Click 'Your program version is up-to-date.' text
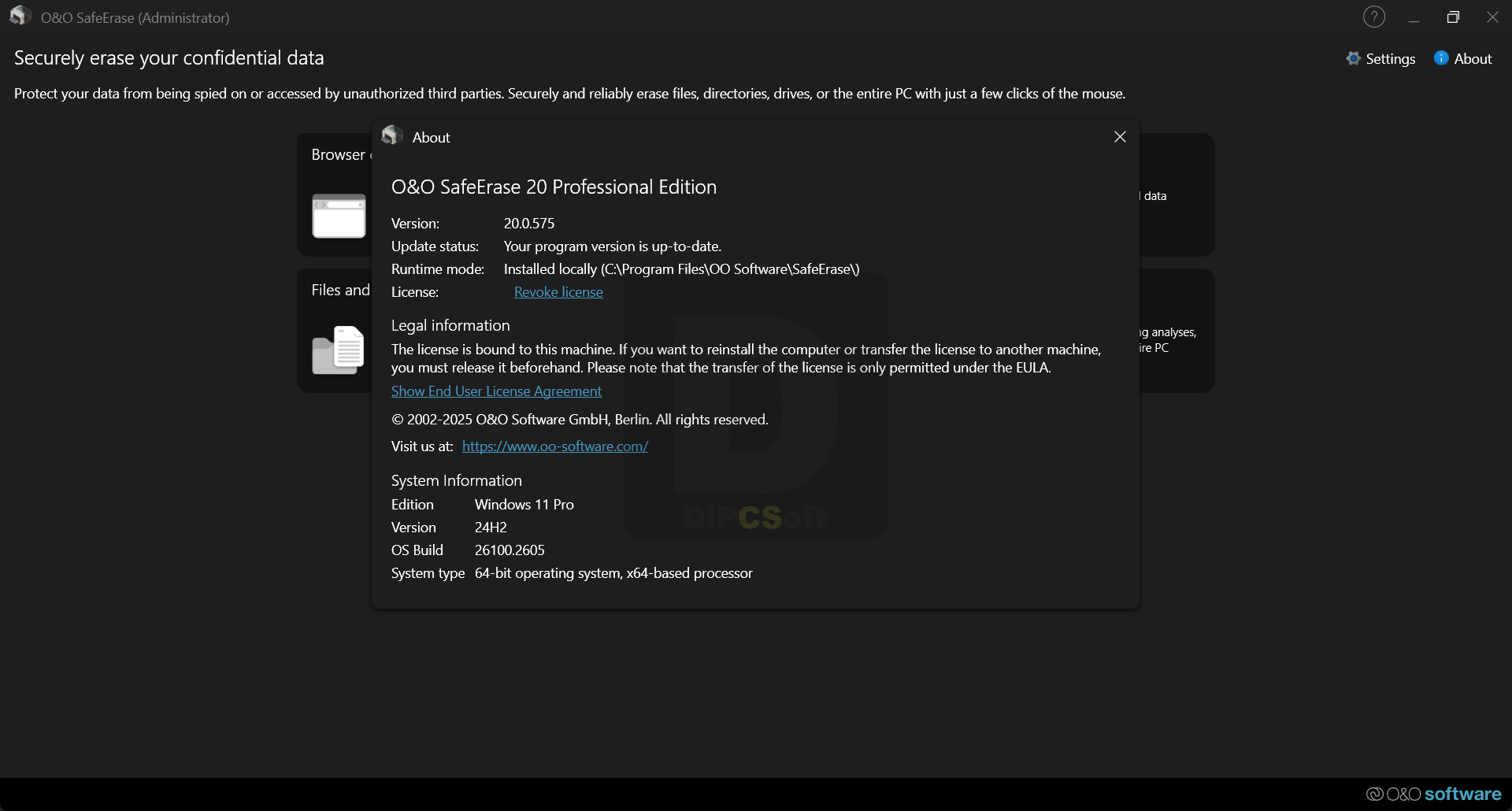1512x811 pixels. [x=613, y=246]
